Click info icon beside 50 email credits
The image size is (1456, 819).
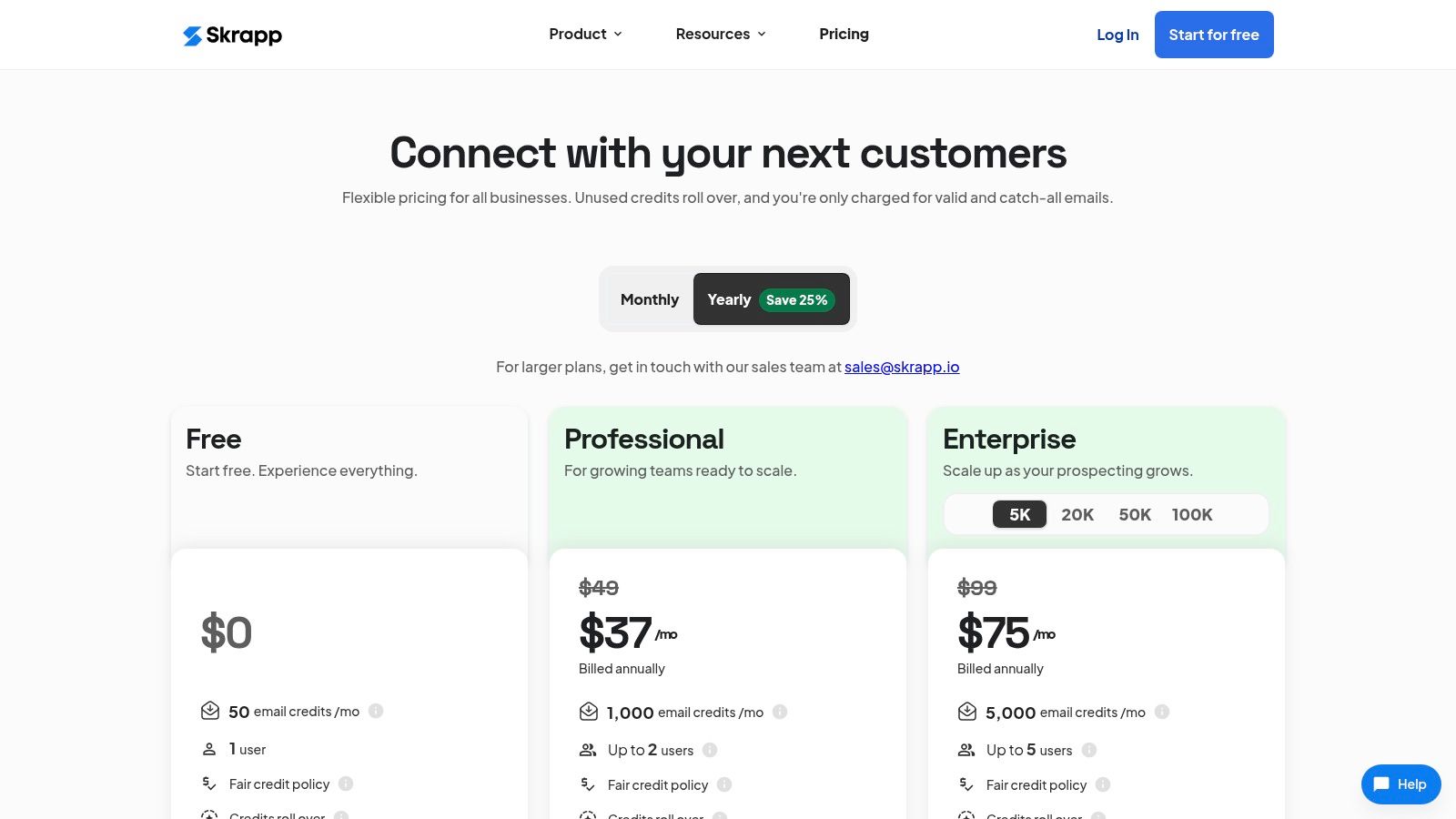(376, 711)
